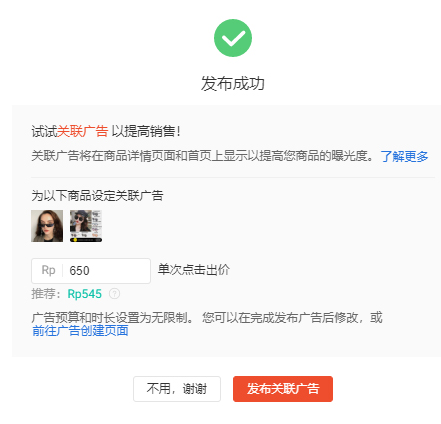Click the question-mark help icon beside Rp545

pyautogui.click(x=114, y=294)
